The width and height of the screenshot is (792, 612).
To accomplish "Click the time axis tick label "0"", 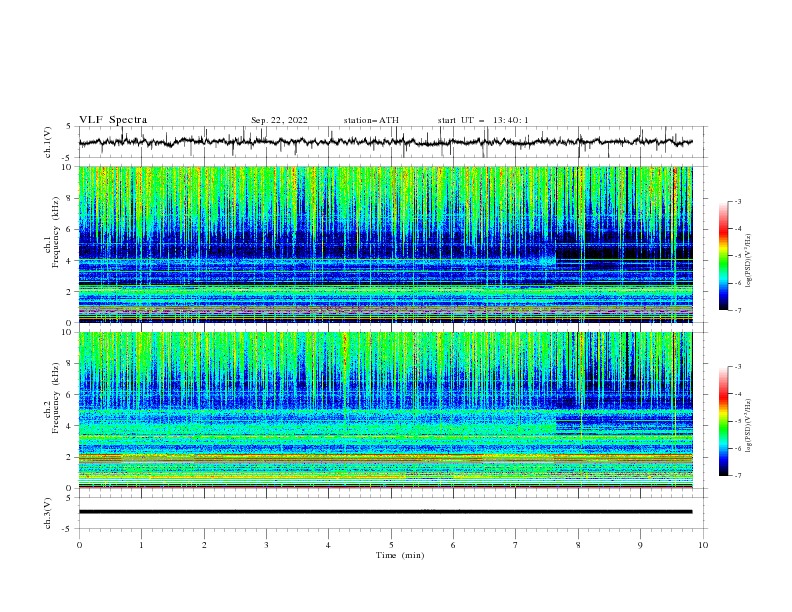I will coord(79,545).
